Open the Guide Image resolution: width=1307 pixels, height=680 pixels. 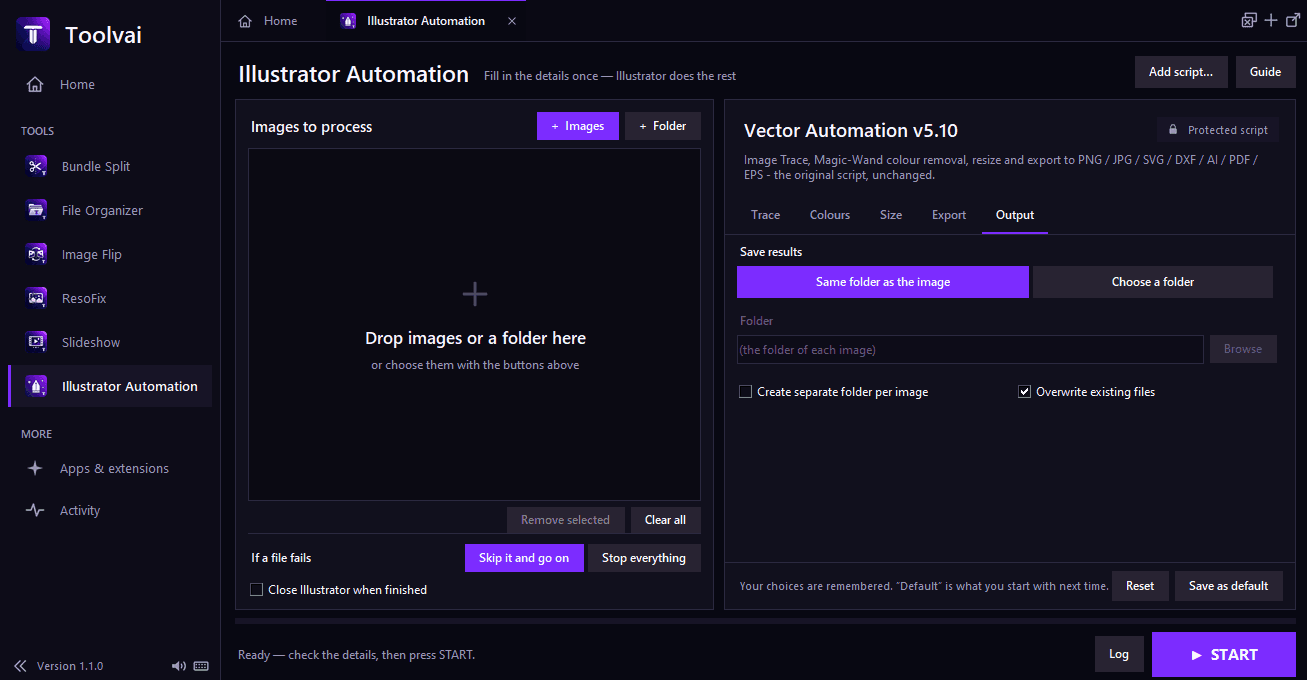[1265, 72]
